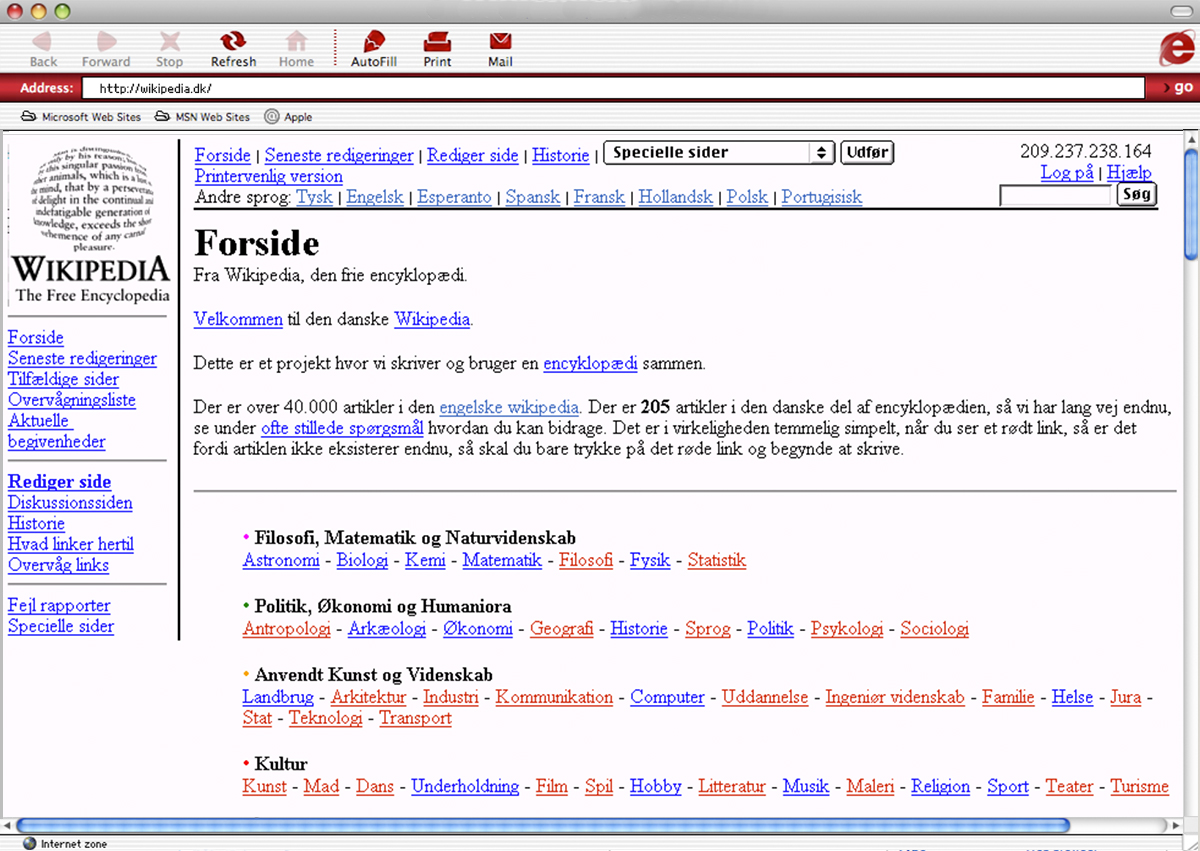Click the Log på link
Viewport: 1200px width, 851px height.
coord(1067,173)
